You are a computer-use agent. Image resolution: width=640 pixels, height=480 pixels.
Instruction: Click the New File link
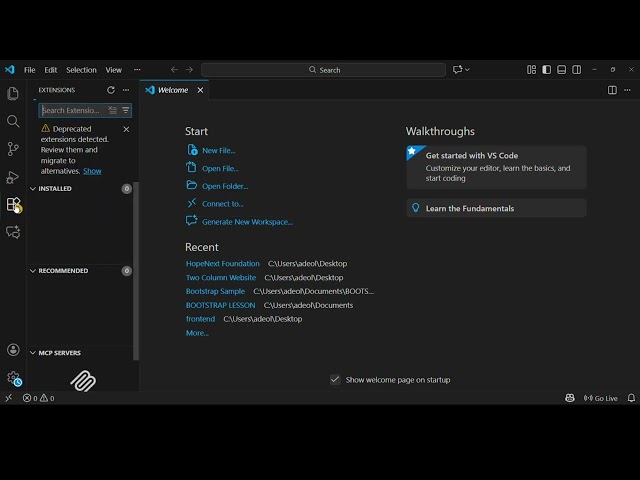coord(218,151)
